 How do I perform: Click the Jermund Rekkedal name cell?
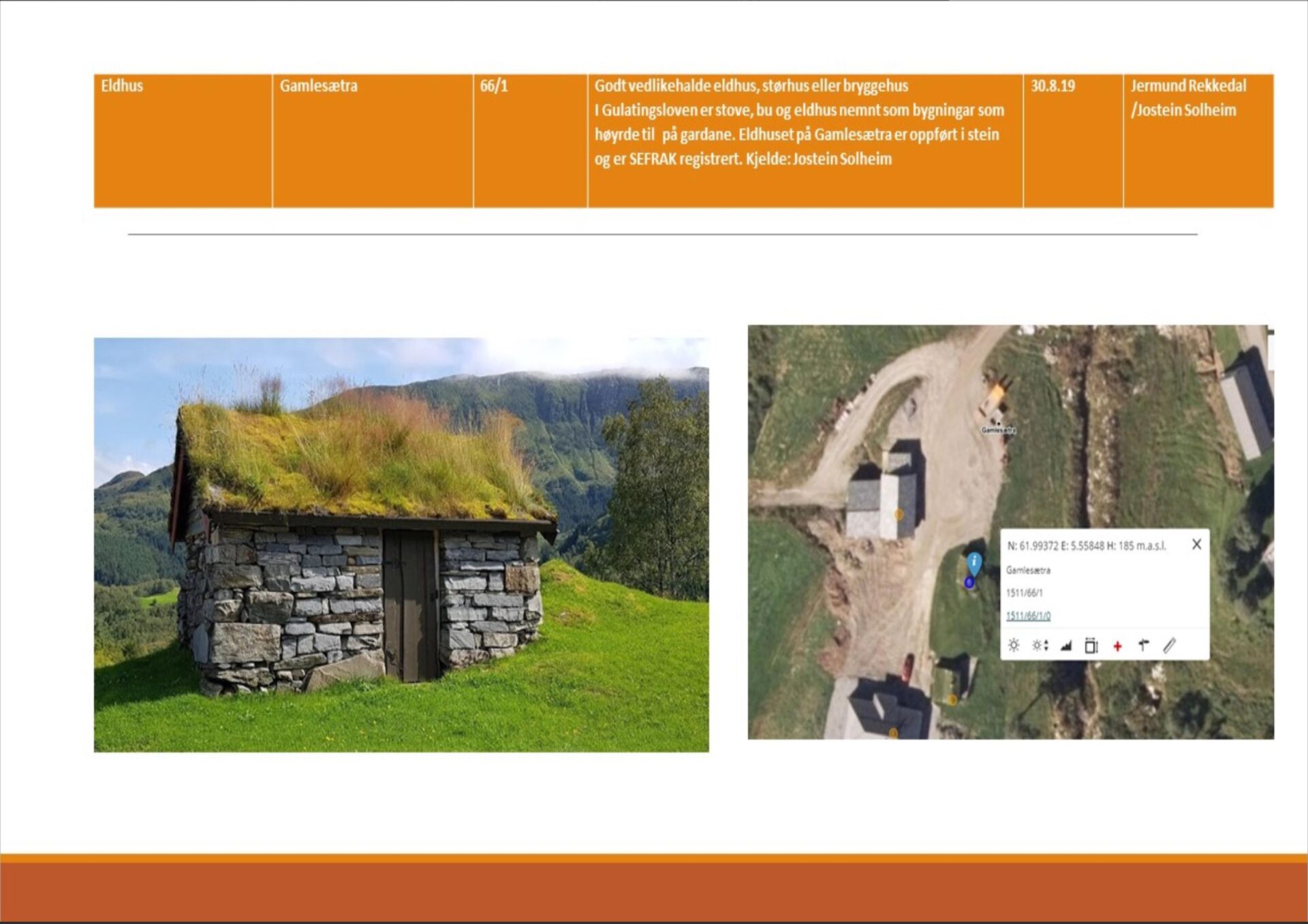[1198, 140]
